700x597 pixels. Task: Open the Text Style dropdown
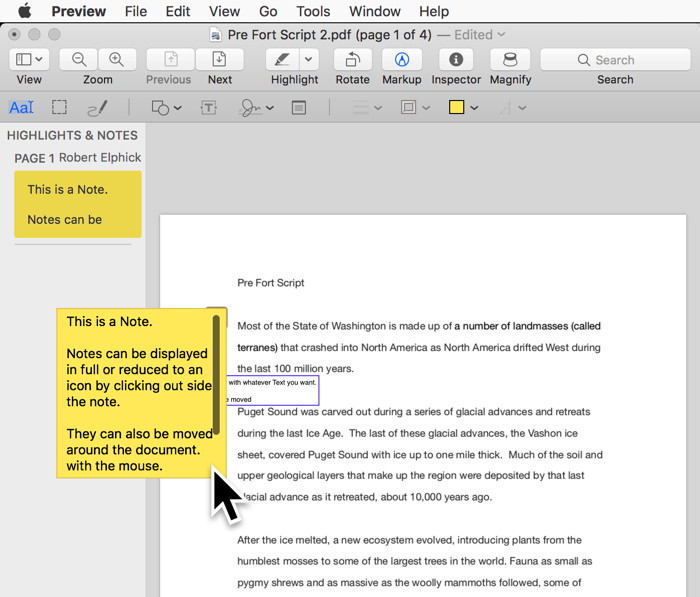(x=513, y=108)
